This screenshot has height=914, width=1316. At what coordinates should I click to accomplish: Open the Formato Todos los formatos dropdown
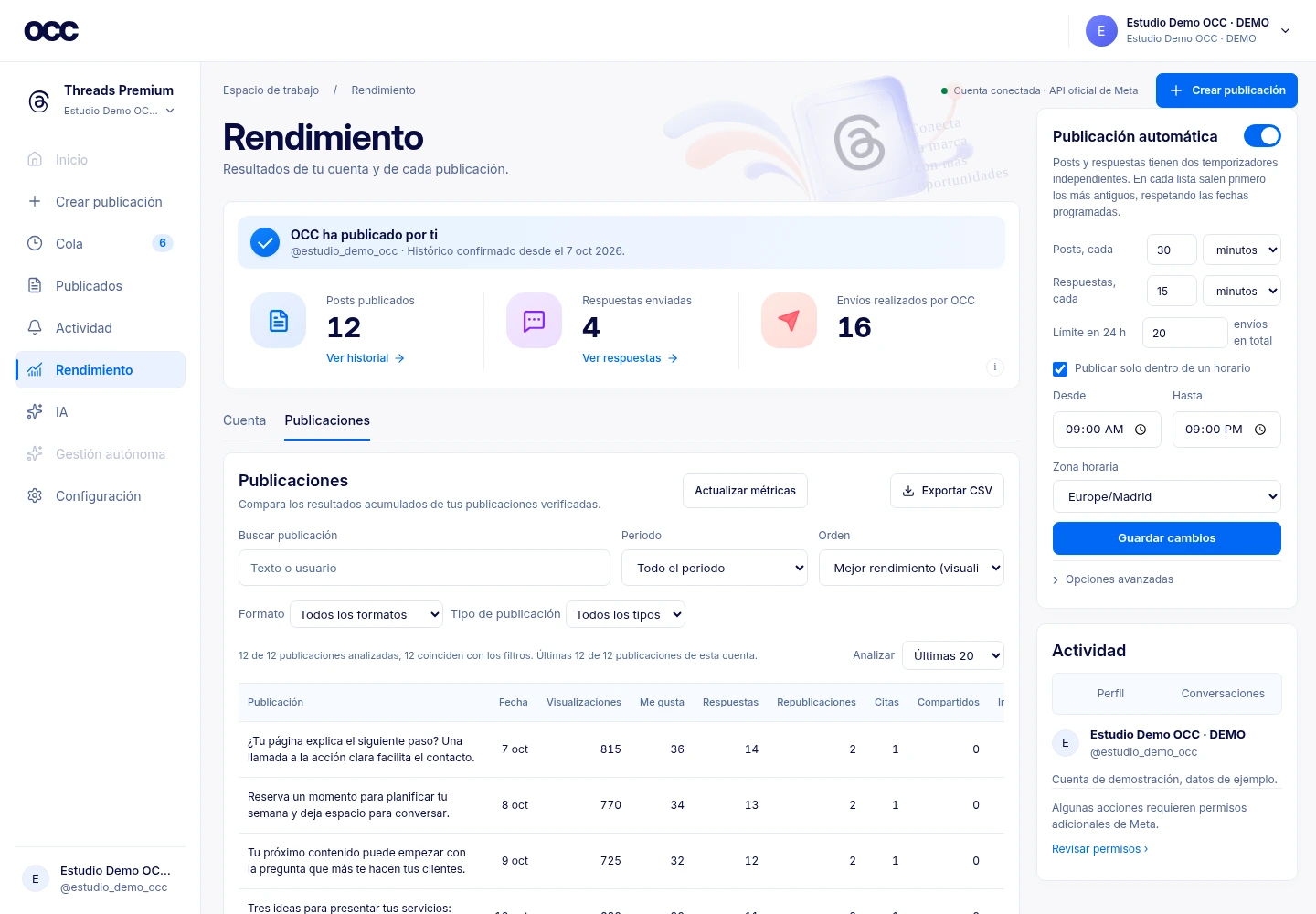(x=366, y=614)
